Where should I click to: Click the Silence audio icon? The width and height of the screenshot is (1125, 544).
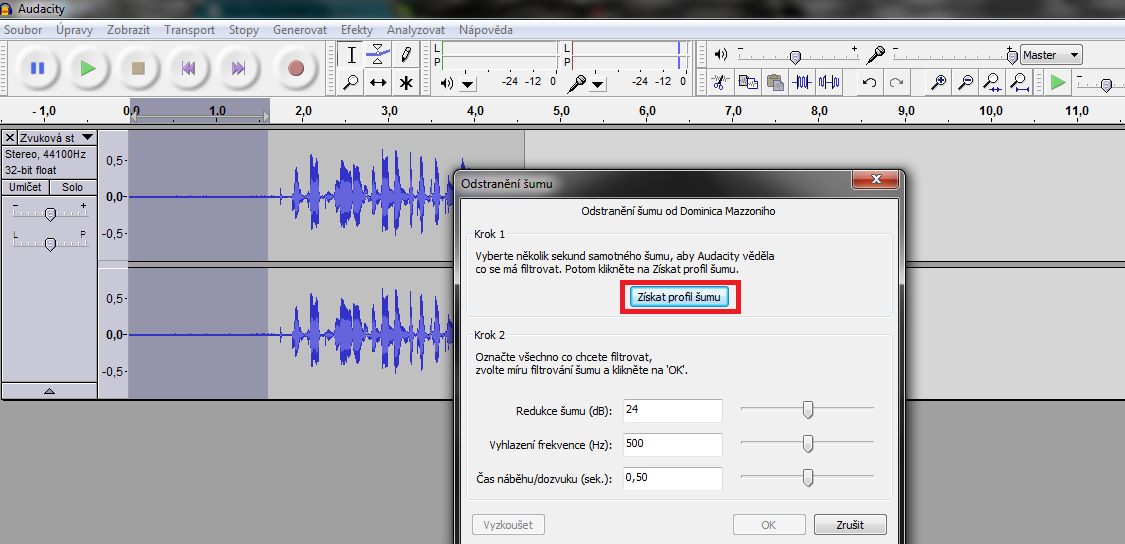[829, 82]
